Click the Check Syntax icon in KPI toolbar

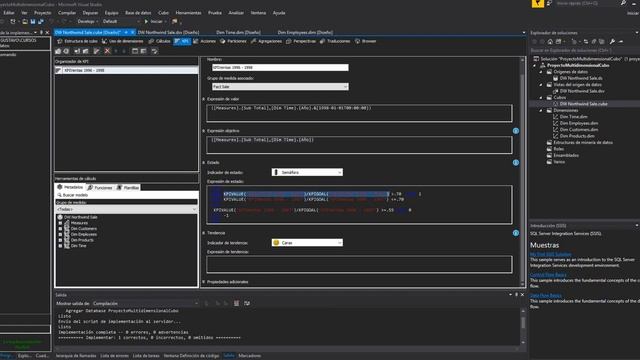pos(154,51)
